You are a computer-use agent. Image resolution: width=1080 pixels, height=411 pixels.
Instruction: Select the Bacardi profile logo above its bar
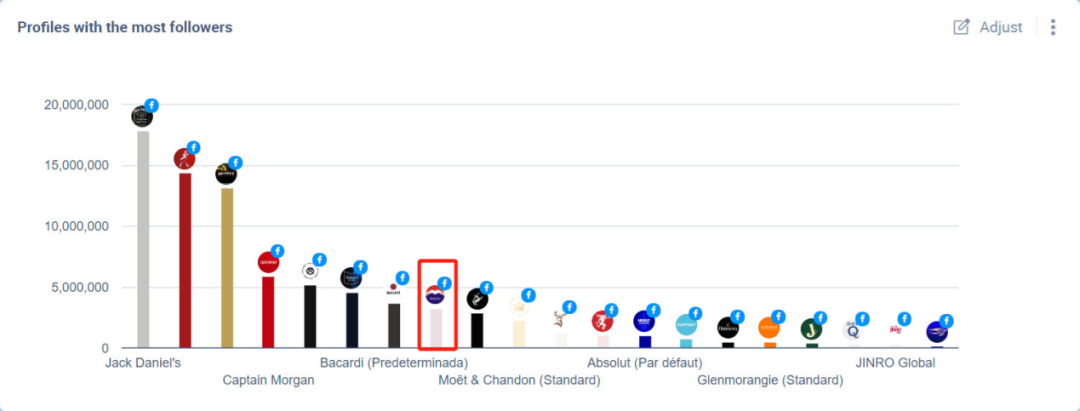[393, 289]
